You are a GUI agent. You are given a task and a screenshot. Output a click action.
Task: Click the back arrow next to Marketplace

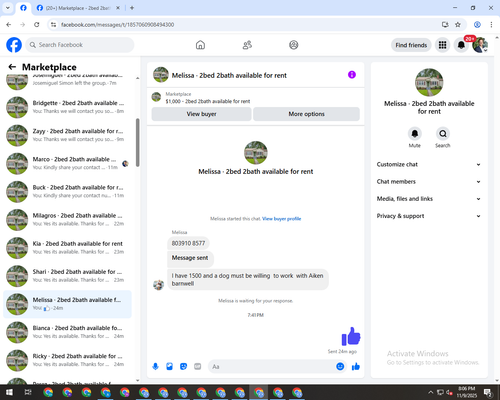[x=12, y=67]
